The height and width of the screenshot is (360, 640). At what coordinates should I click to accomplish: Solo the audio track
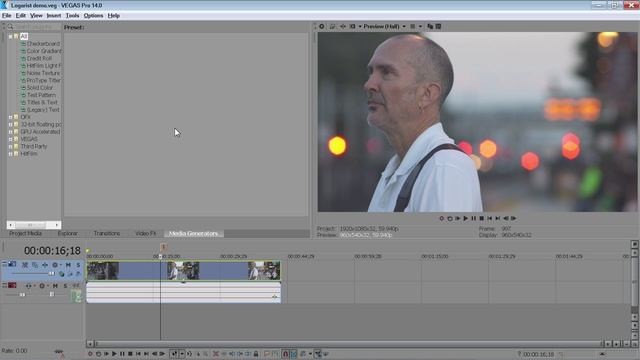click(65, 286)
